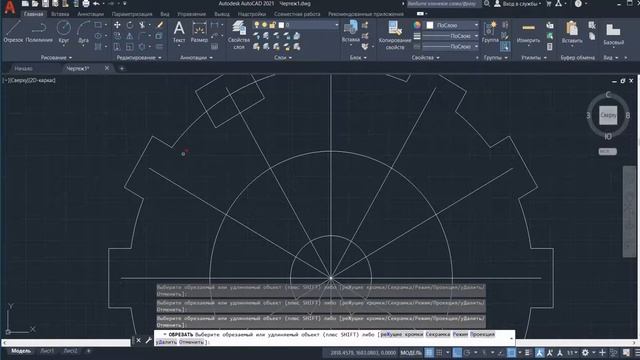Select the Размер (Dimension) tool
Viewport: 640px width, 360px height.
point(199,32)
